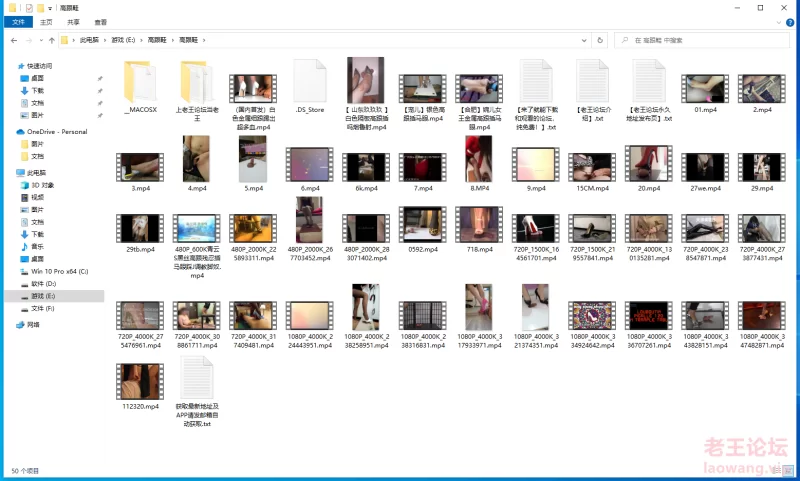Viewport: 800px width, 481px height.
Task: Open the 文件 ribbon tab
Action: pyautogui.click(x=18, y=22)
